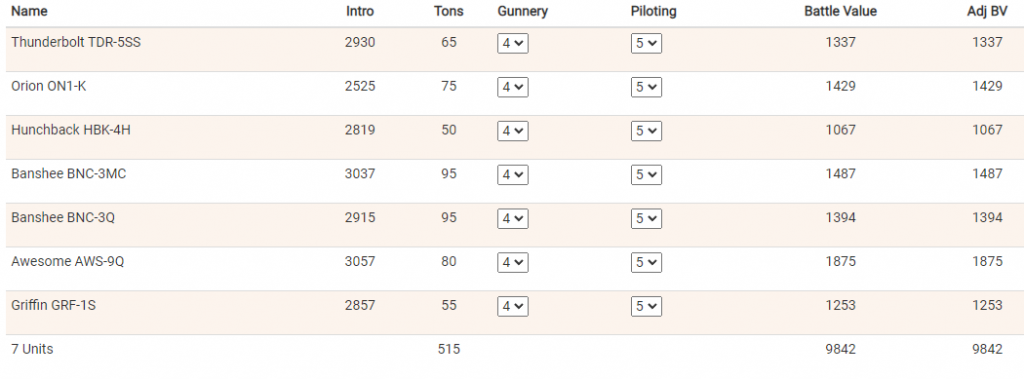
Task: Click the Gunnery column header
Action: tap(522, 11)
